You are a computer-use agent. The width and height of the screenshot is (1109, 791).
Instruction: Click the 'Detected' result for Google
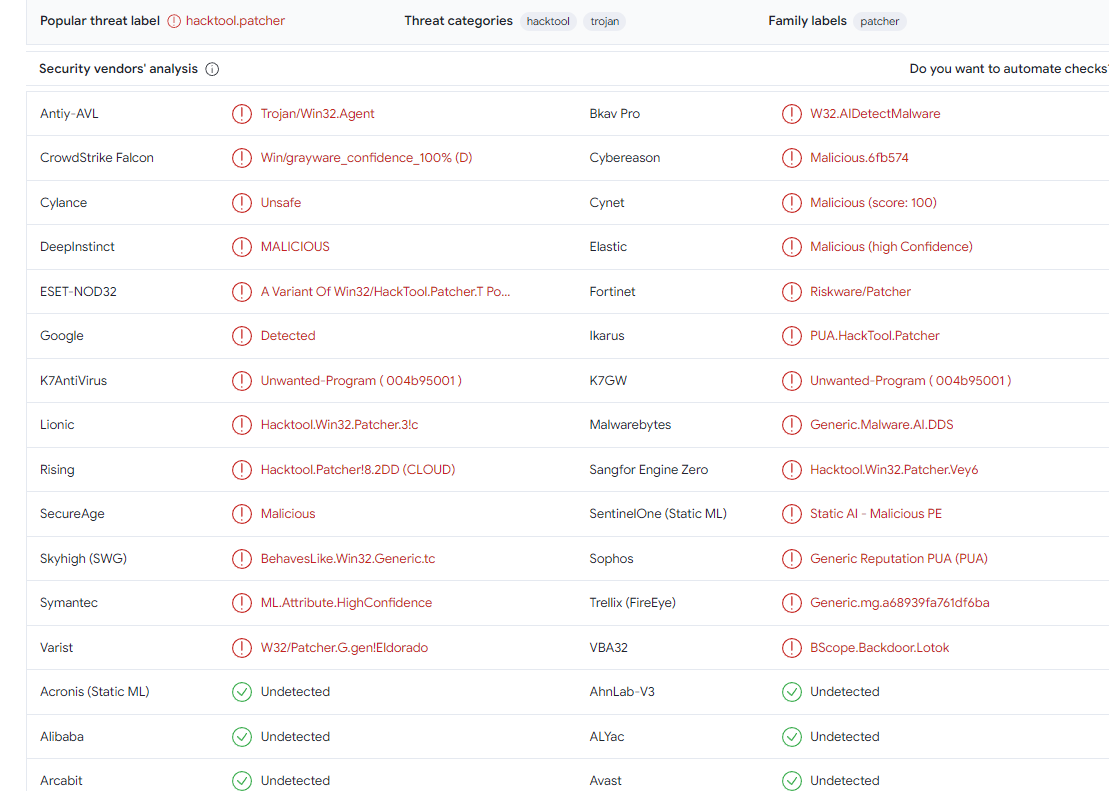coord(288,336)
